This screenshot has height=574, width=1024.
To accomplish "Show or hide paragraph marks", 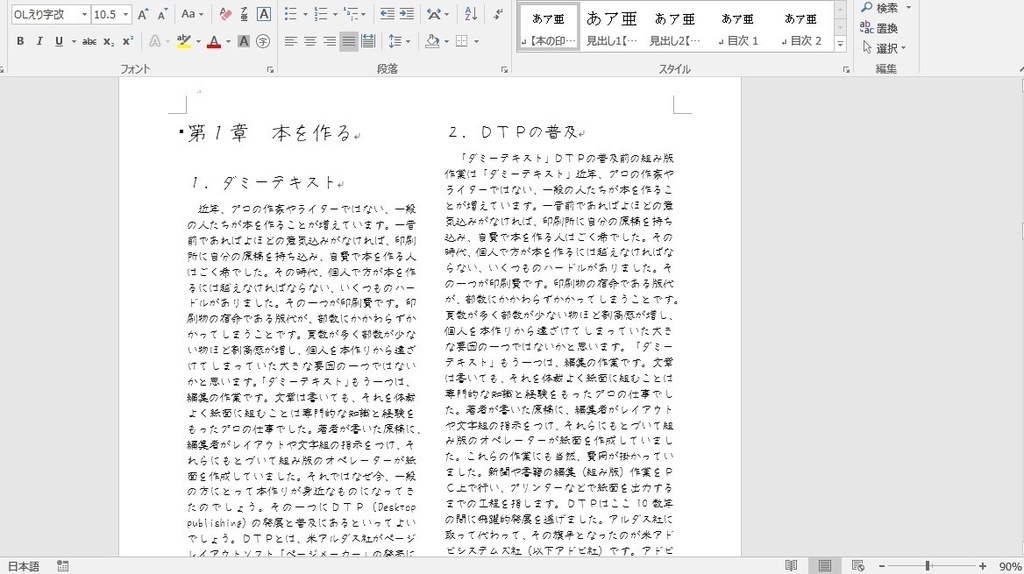I will pyautogui.click(x=498, y=14).
